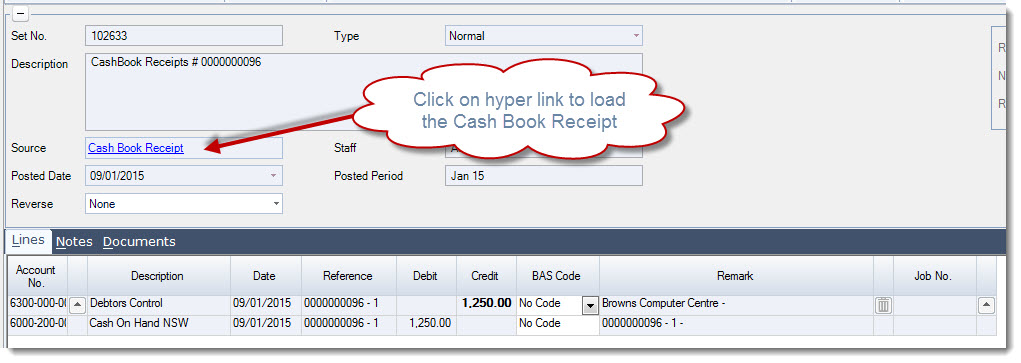Click the Credit column header
Screen dimensions: 1021x363
click(x=486, y=276)
